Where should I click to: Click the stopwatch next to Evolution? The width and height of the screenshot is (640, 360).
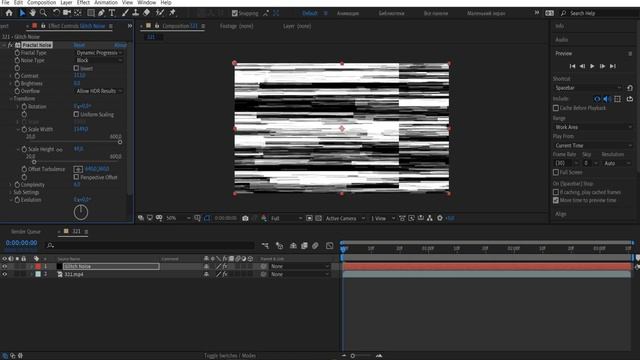17,200
